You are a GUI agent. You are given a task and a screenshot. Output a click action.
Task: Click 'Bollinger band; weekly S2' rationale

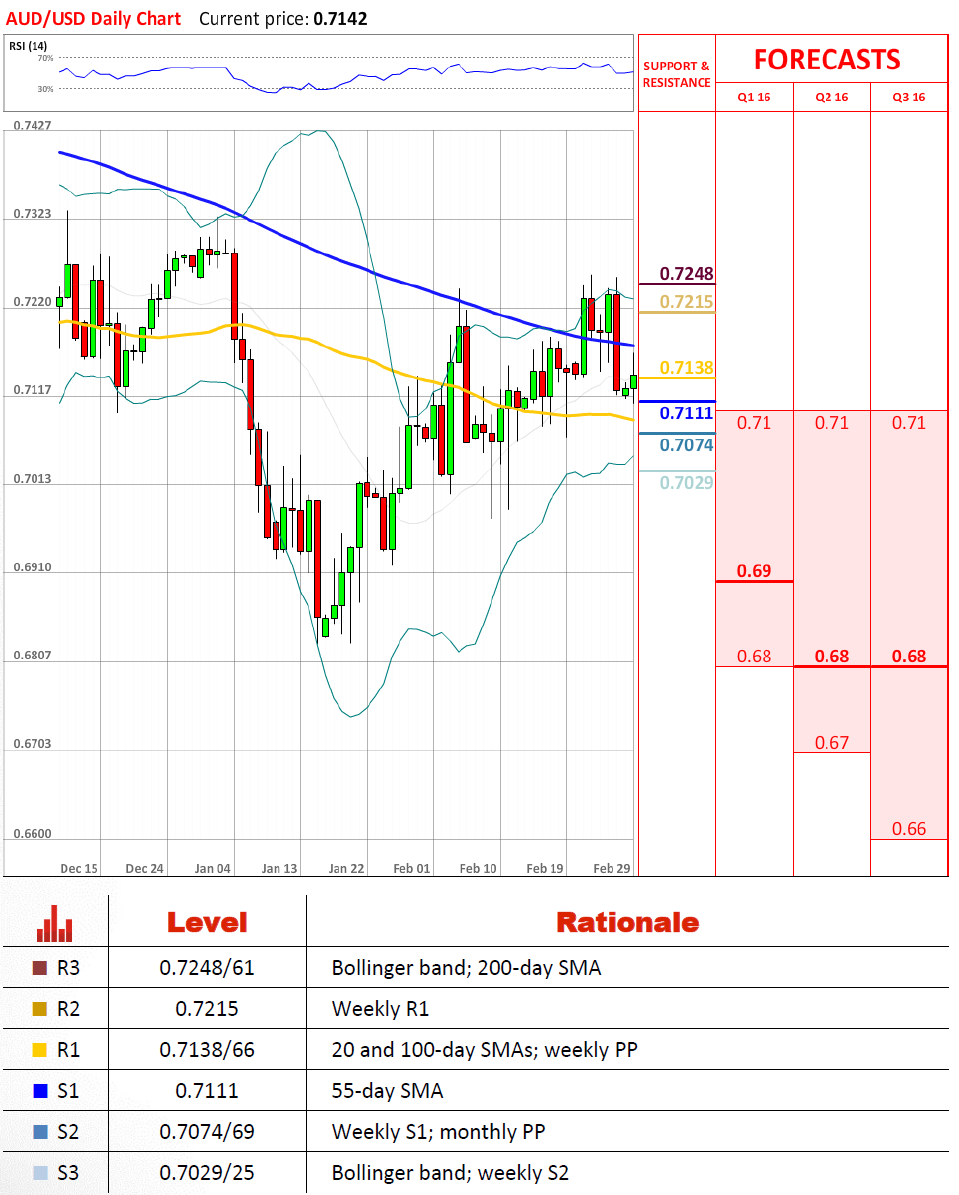click(x=451, y=1174)
